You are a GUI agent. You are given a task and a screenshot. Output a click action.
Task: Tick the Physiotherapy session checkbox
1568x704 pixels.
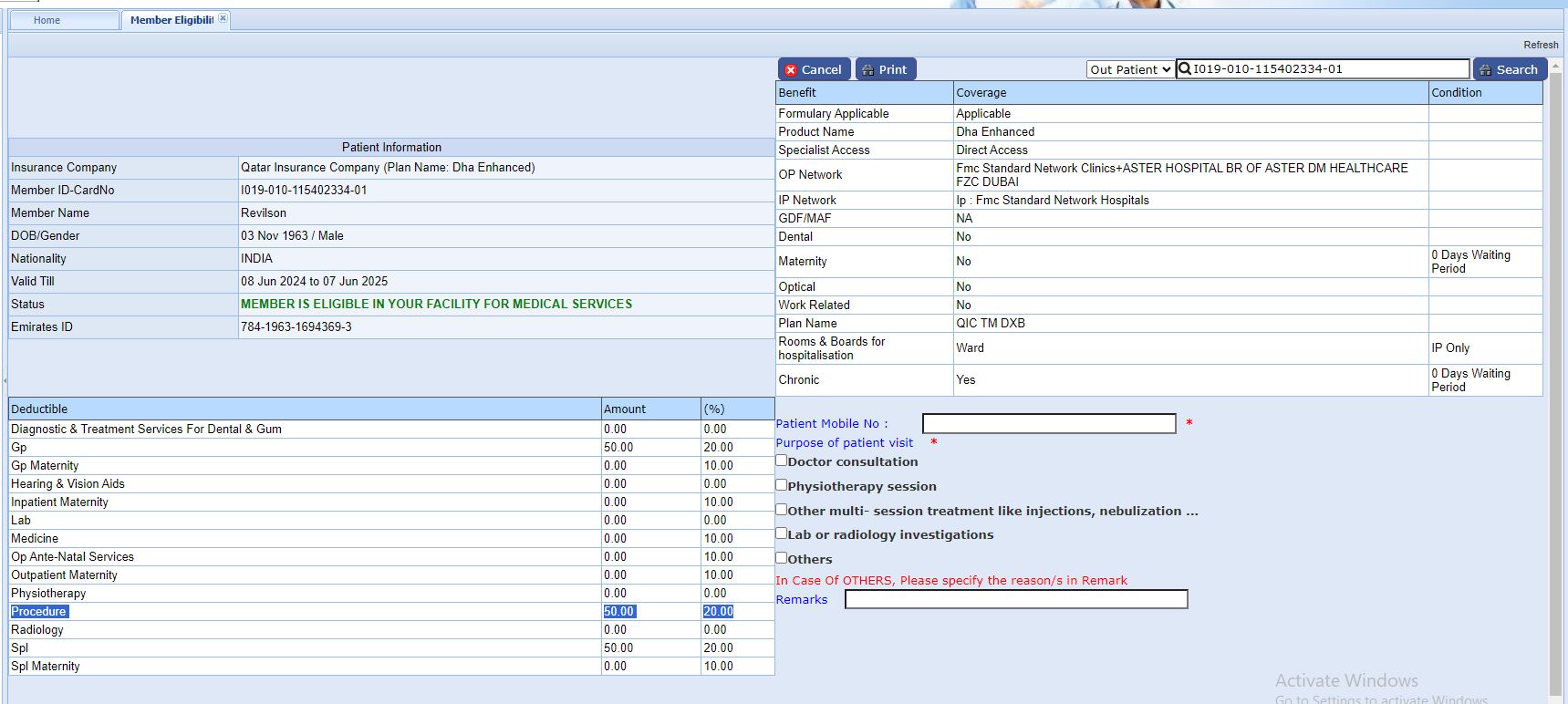coord(782,485)
